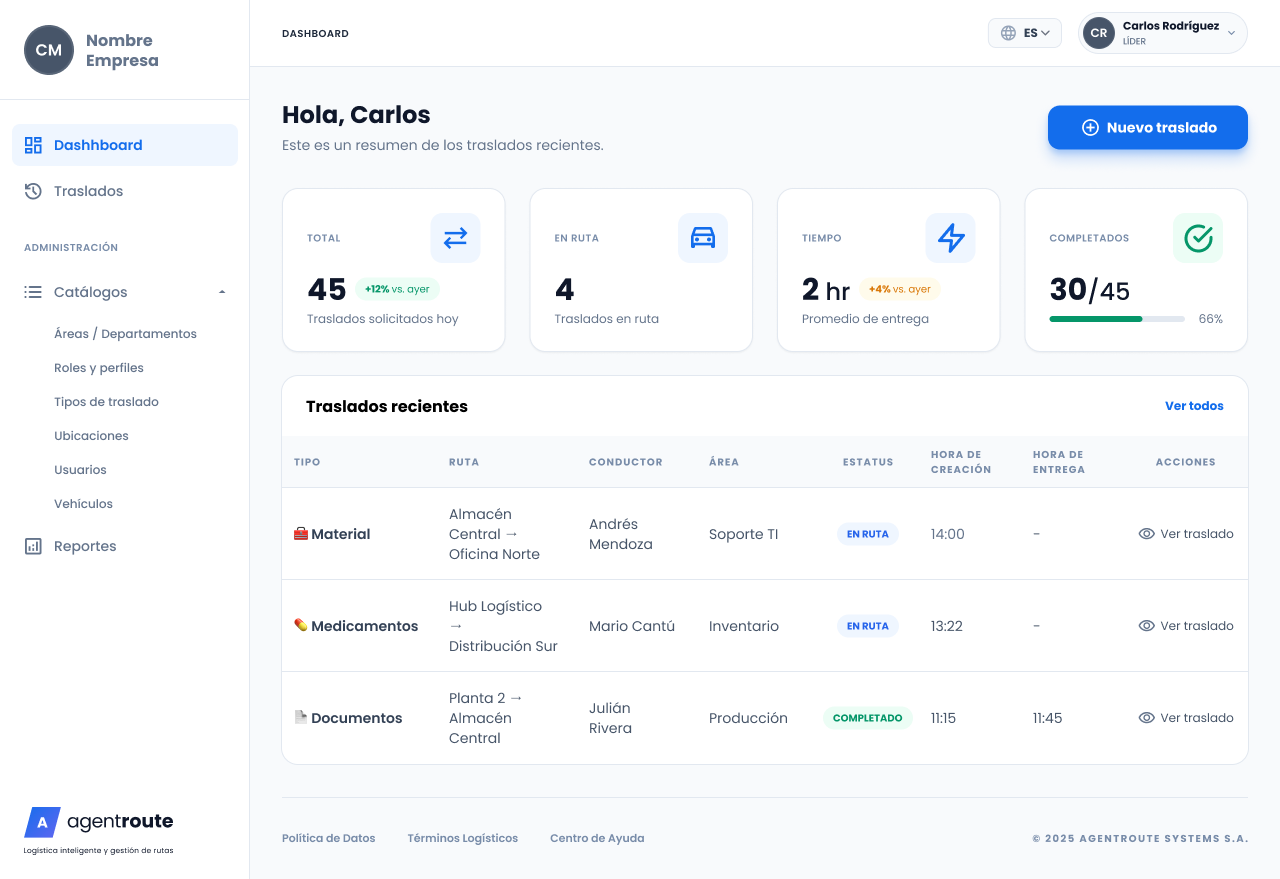Open Ubicaciones catalog
Image resolution: width=1280 pixels, height=879 pixels.
coord(91,436)
